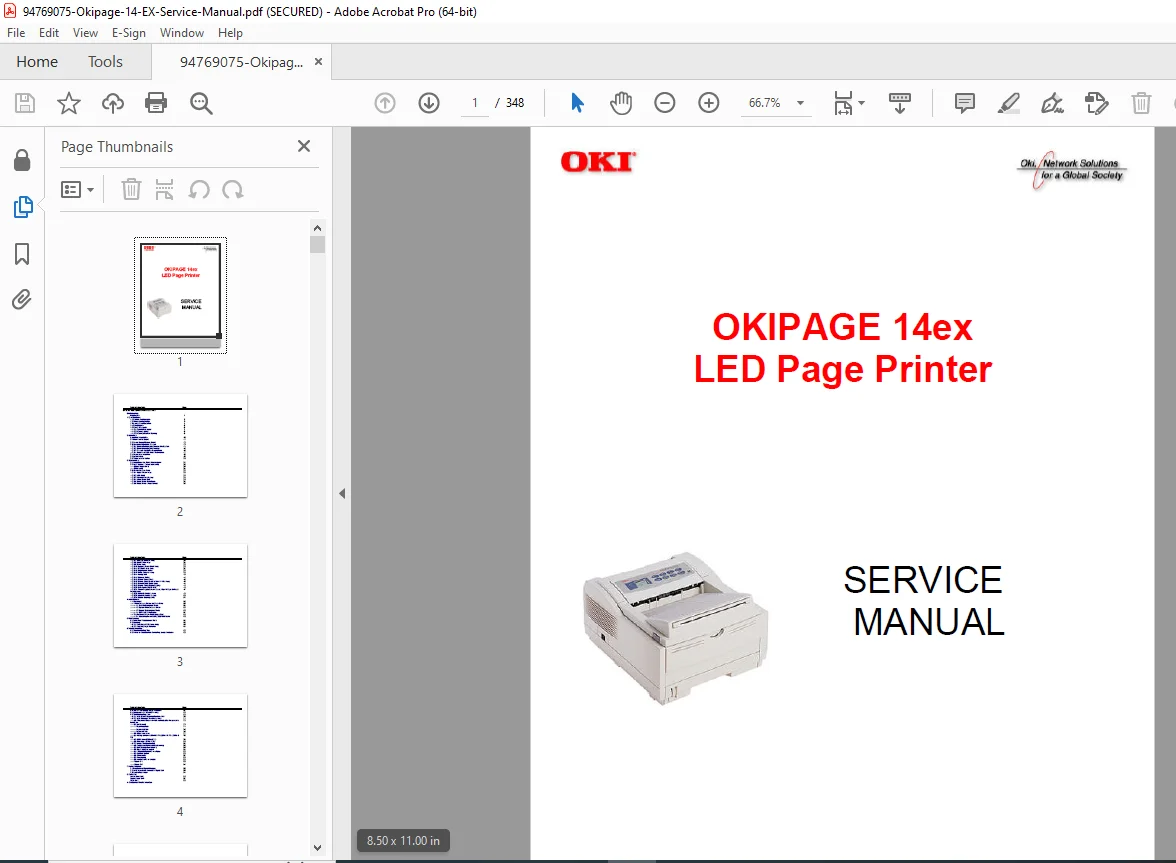The width and height of the screenshot is (1176, 863).
Task: Zoom out with minus button
Action: 664,103
